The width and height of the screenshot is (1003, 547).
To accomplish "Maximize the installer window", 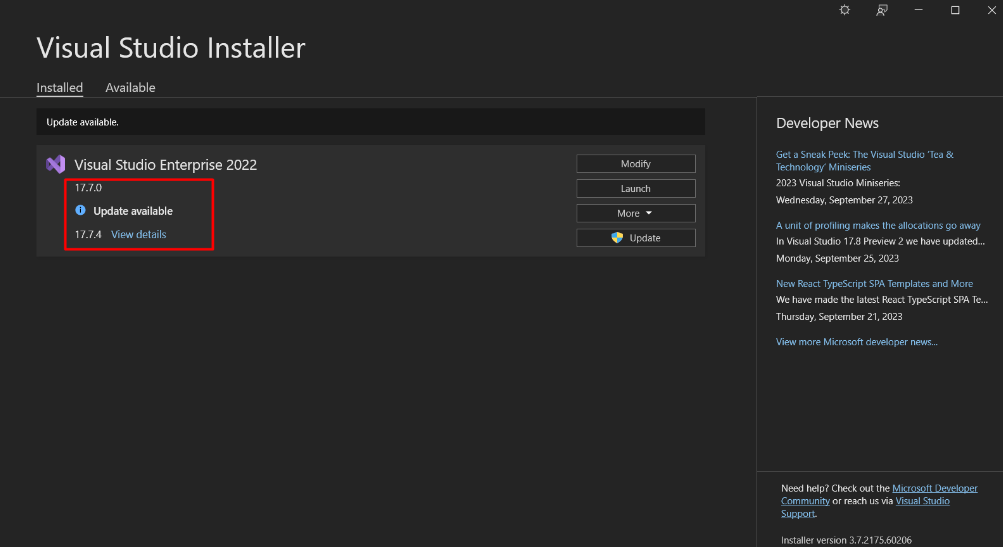I will click(955, 10).
